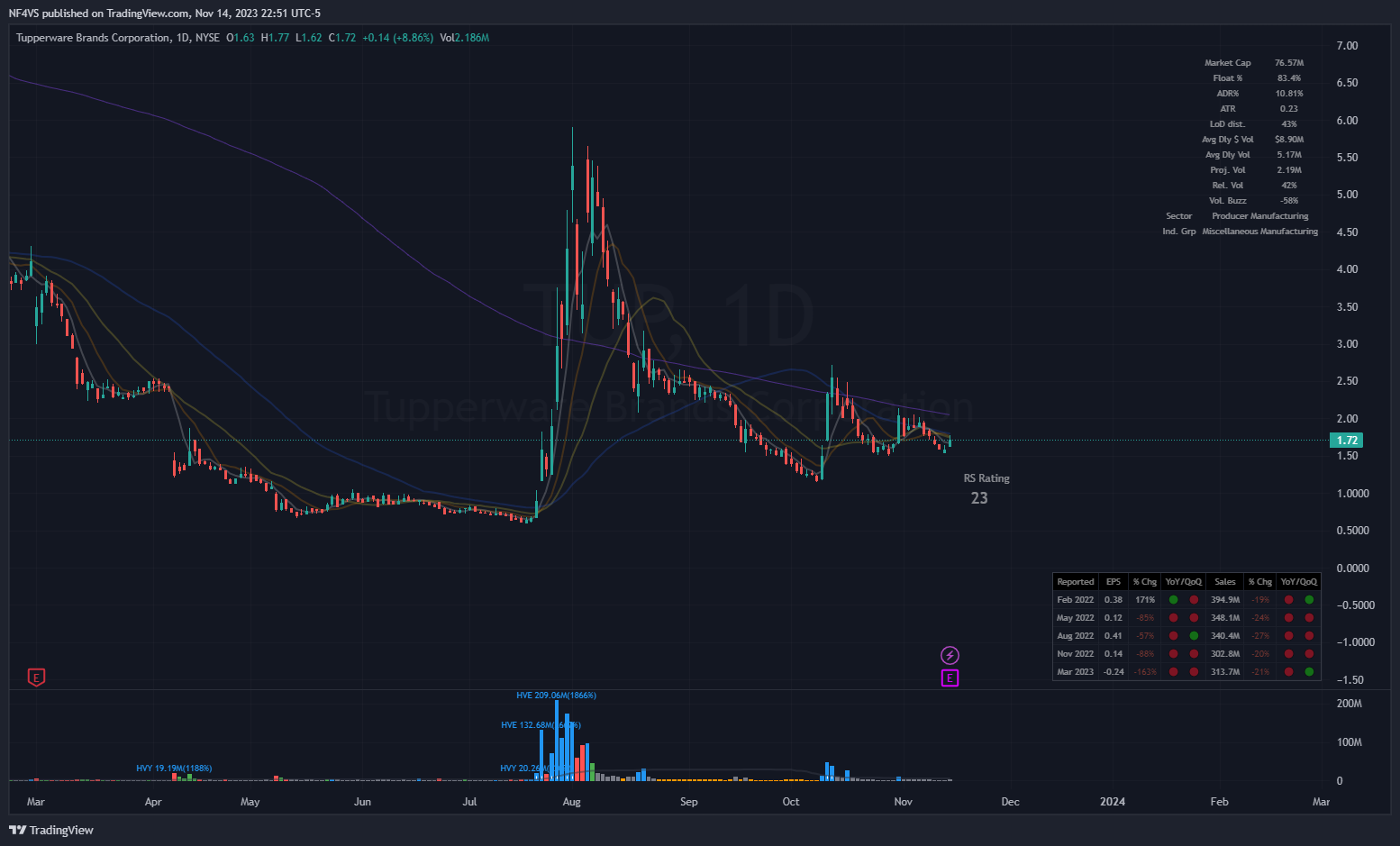Click the green 1.72 current price label
Screen dimensions: 1400x846
(x=1347, y=441)
